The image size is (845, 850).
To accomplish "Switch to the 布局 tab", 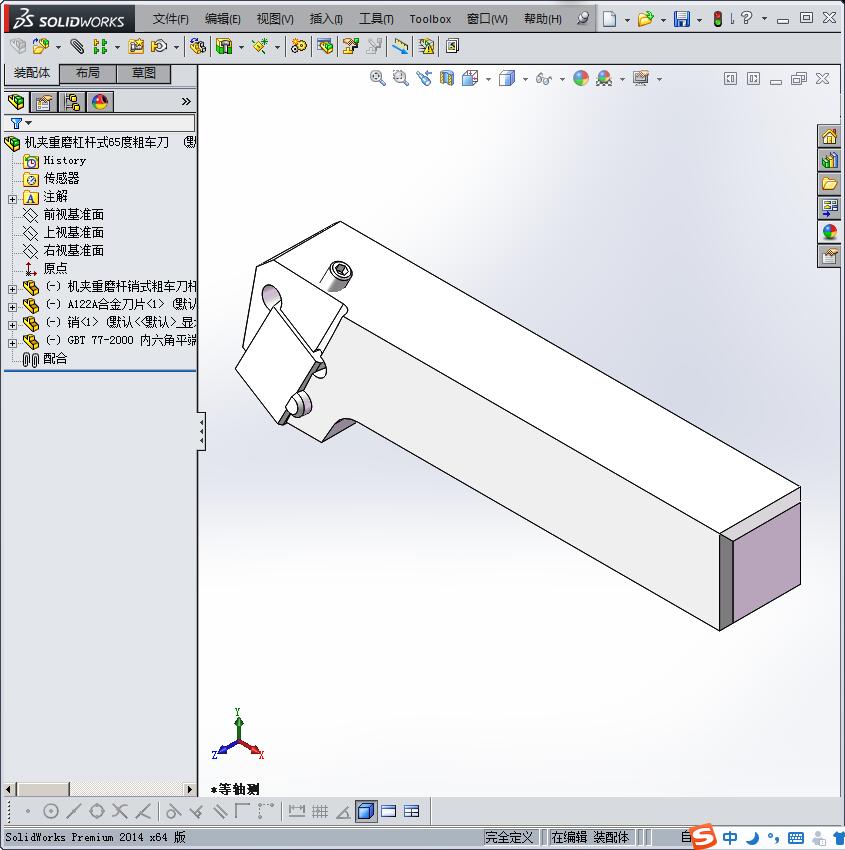I will pos(87,73).
